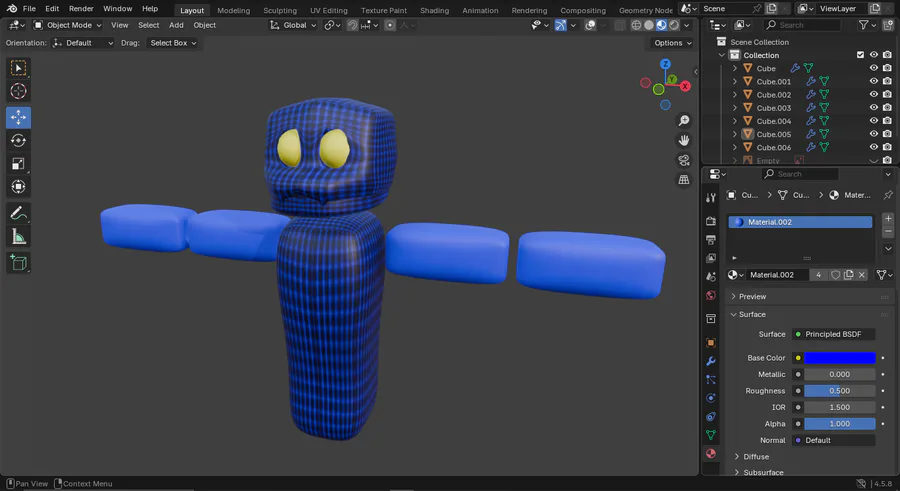
Task: Toggle eye visibility for Cube.005
Action: pos(874,134)
